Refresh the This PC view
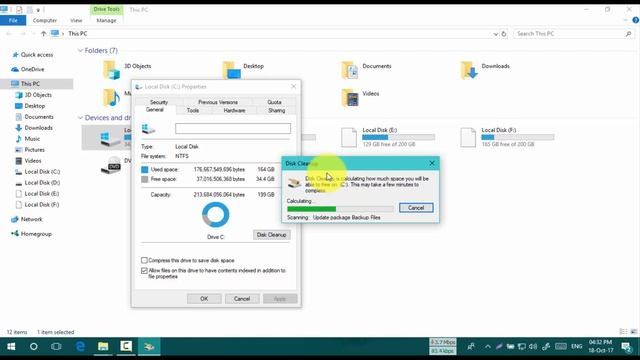 [x=504, y=34]
